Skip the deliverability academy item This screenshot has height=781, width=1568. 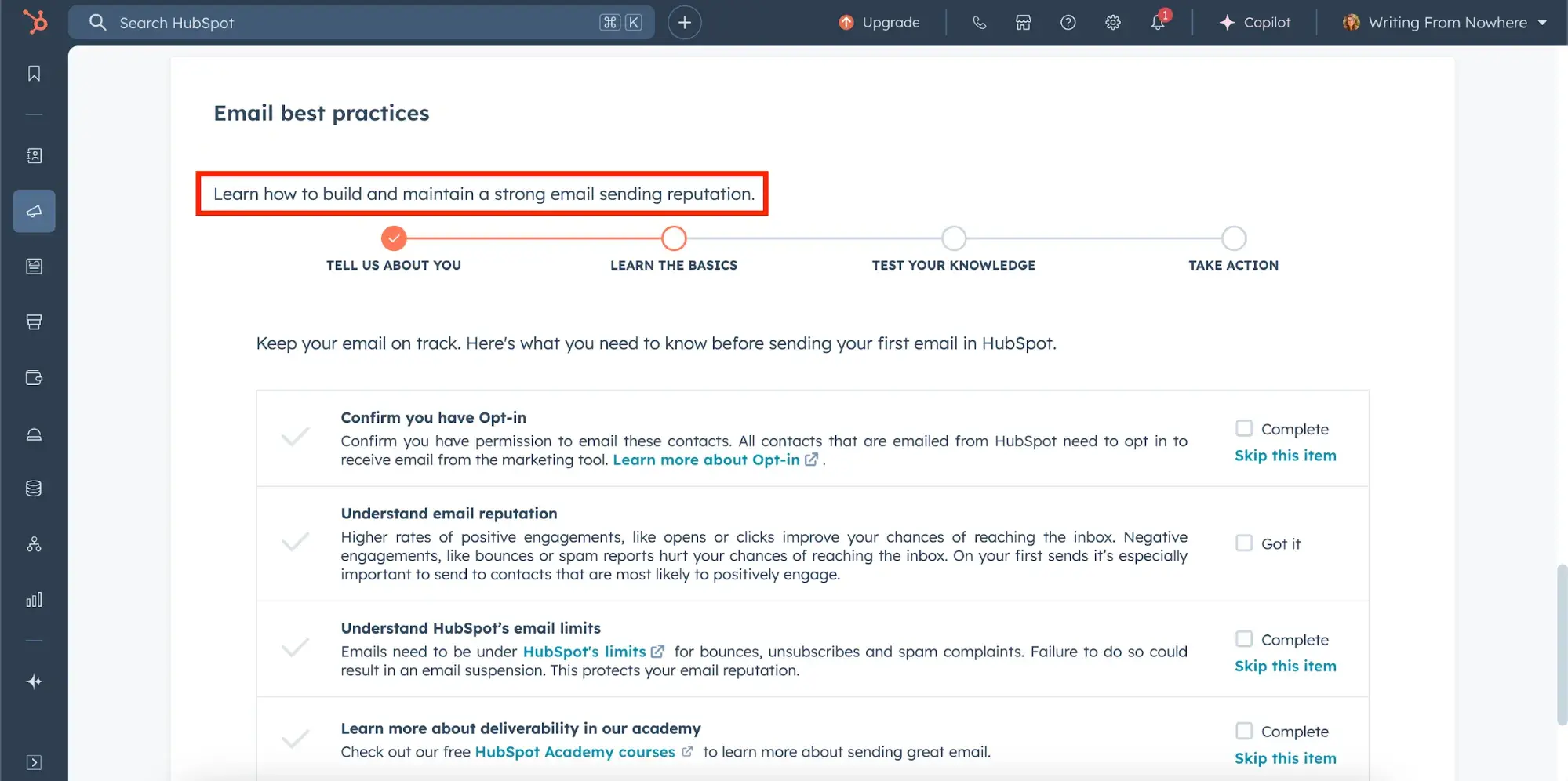[1286, 758]
